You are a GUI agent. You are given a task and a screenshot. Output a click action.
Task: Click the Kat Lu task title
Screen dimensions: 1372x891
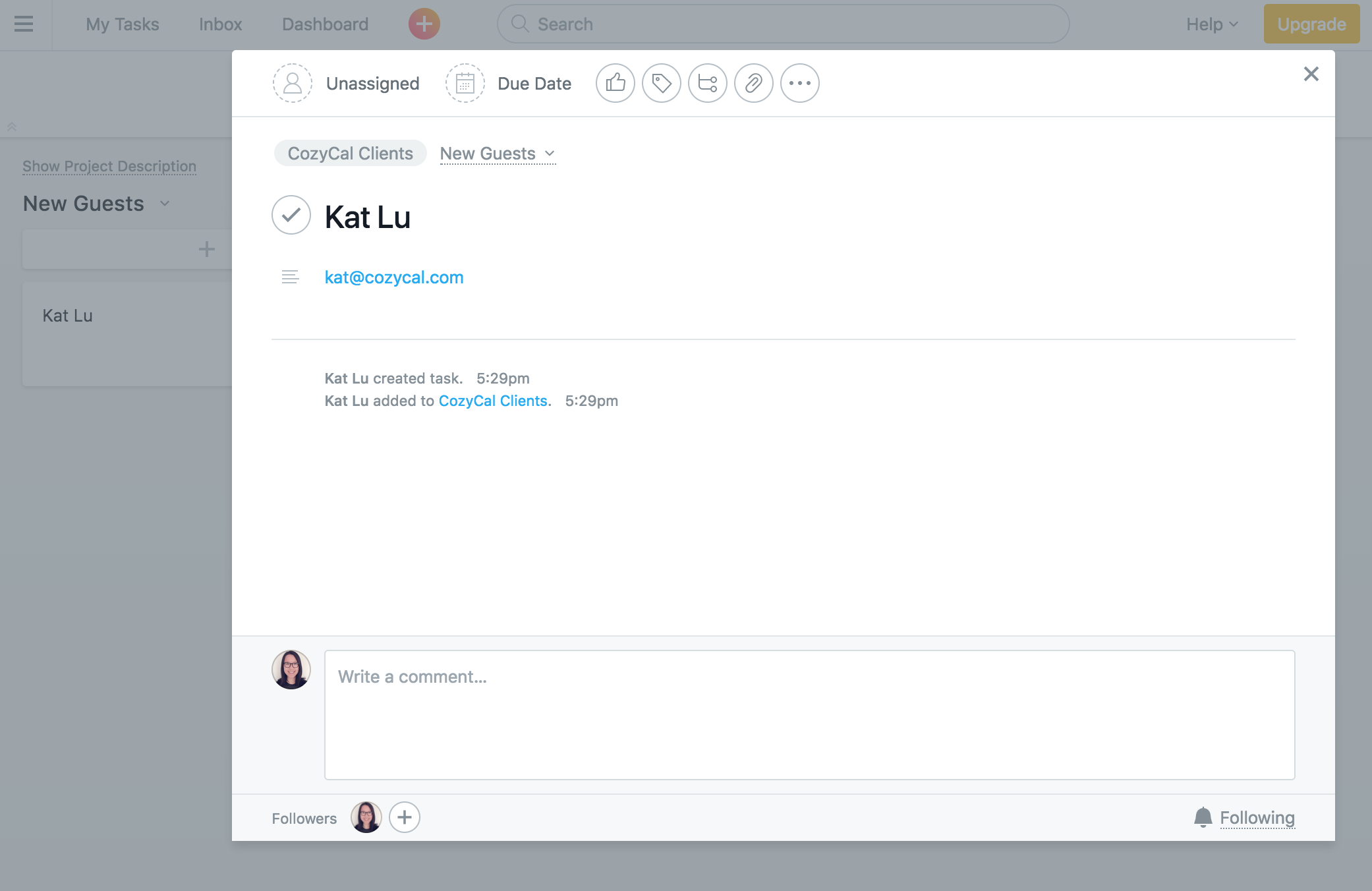(367, 217)
